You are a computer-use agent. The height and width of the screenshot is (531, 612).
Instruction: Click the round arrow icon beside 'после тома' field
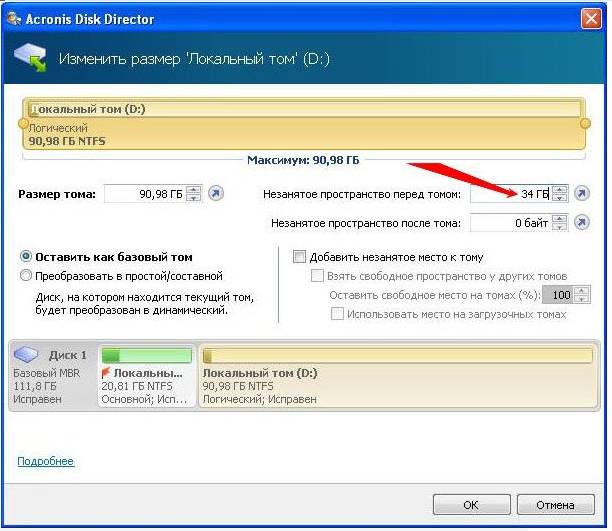click(581, 223)
